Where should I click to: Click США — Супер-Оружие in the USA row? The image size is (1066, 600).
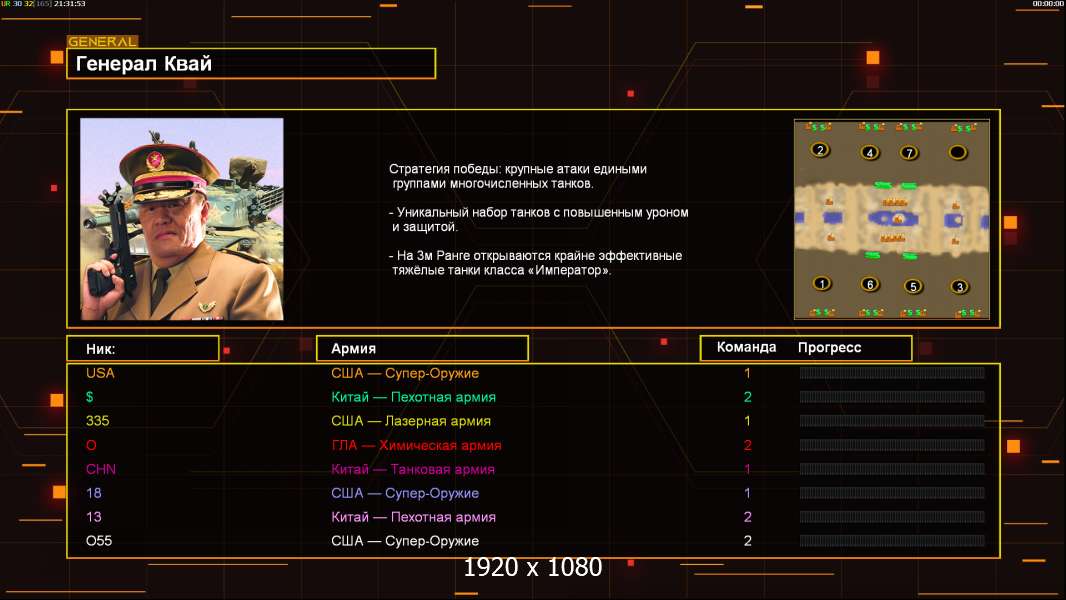pos(405,373)
